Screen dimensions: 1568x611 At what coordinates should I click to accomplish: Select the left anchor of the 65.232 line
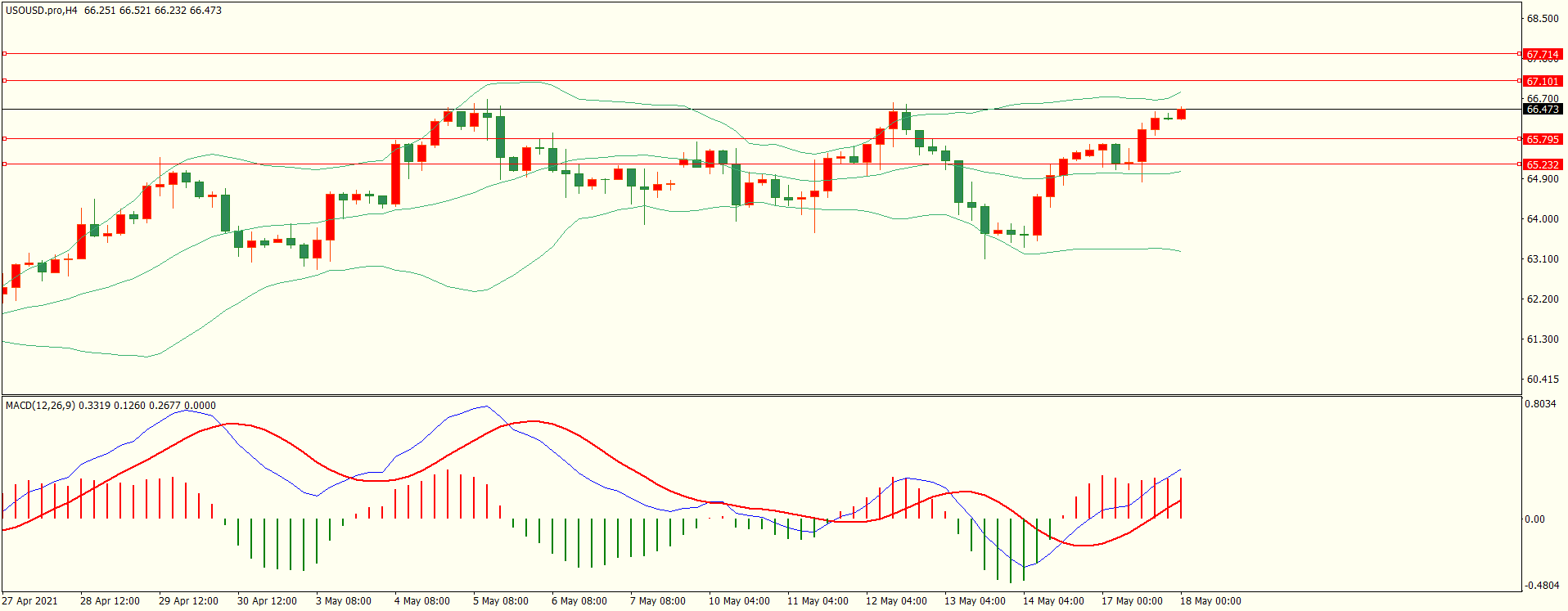coord(4,164)
